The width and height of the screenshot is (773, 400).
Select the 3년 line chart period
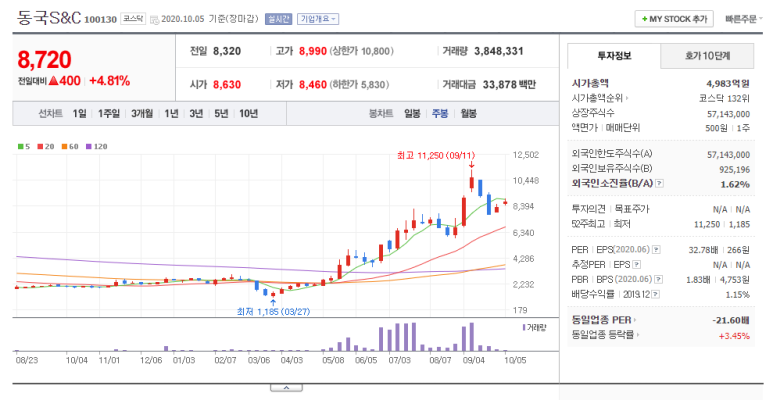pos(196,114)
